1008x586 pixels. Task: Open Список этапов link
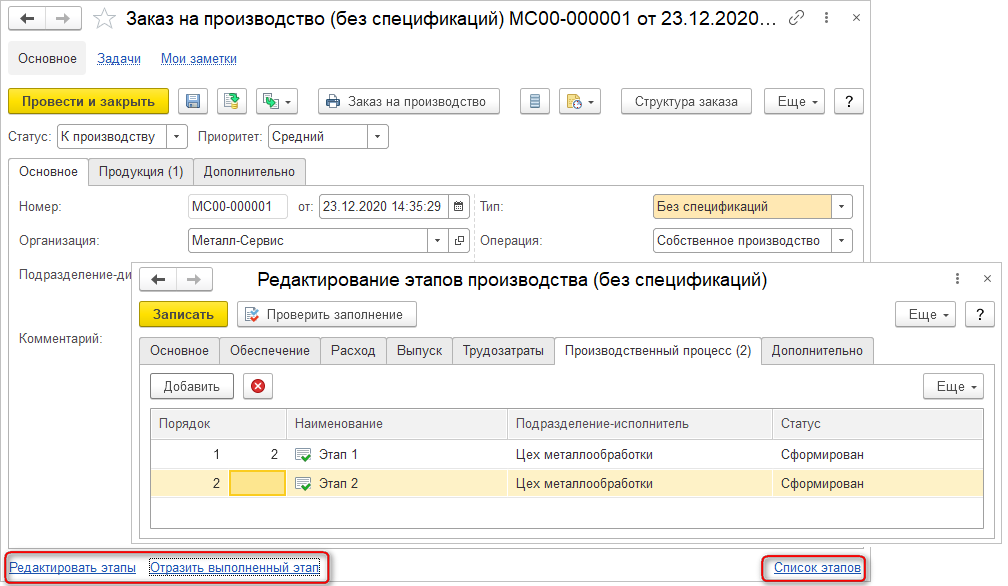pyautogui.click(x=817, y=567)
